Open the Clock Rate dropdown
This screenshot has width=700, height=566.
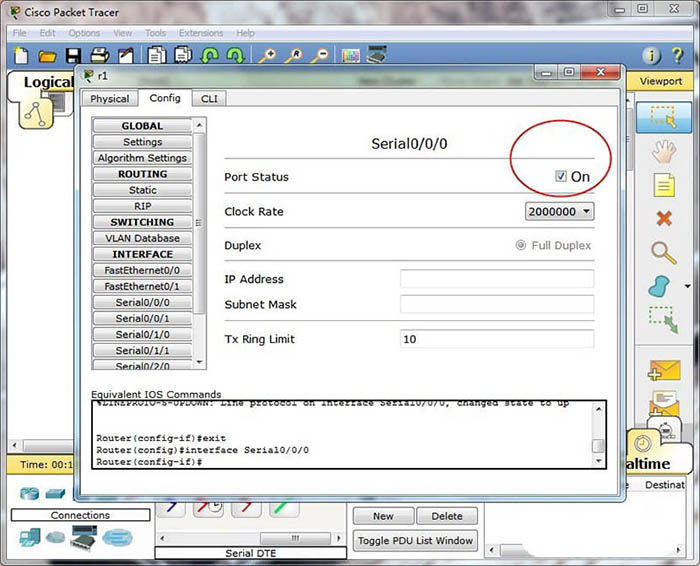559,212
